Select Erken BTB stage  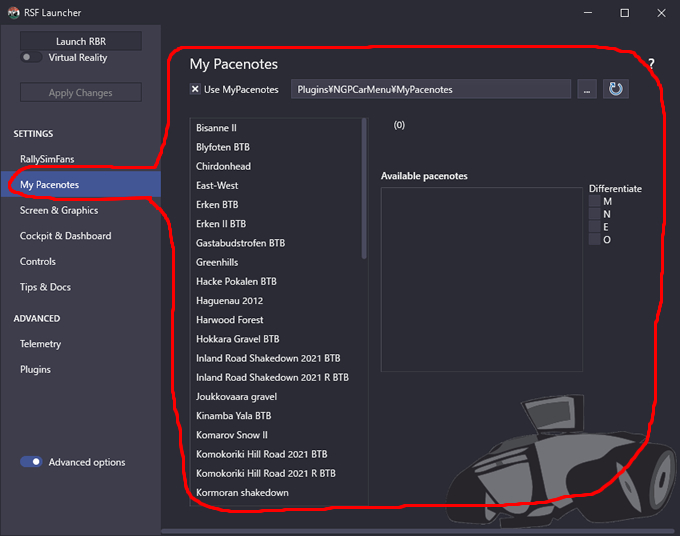275,205
